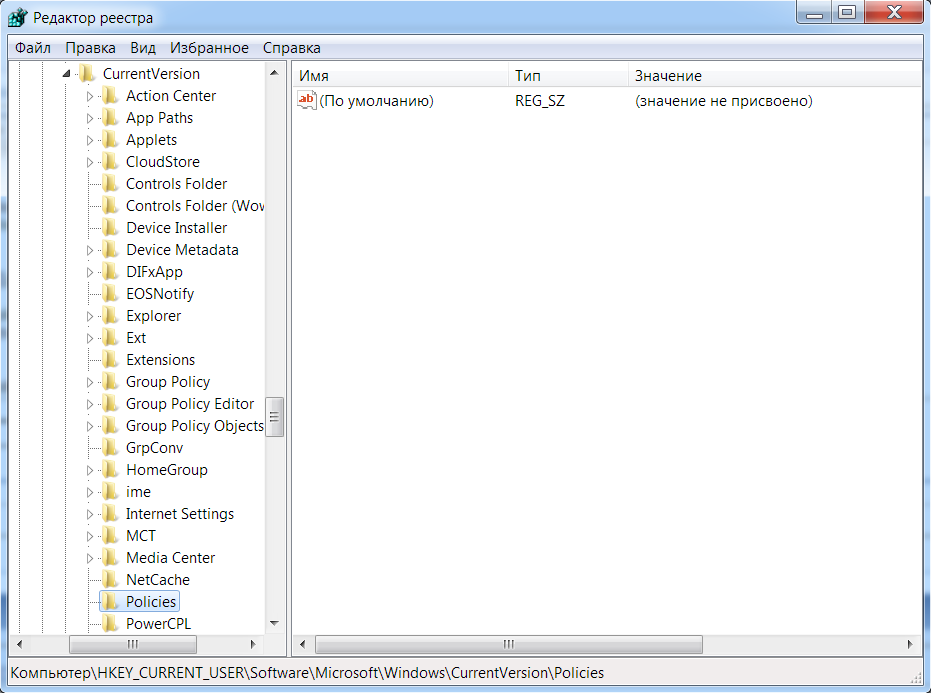Viewport: 931px width, 693px height.
Task: Expand the Group Policy Editor key
Action: pyautogui.click(x=90, y=404)
